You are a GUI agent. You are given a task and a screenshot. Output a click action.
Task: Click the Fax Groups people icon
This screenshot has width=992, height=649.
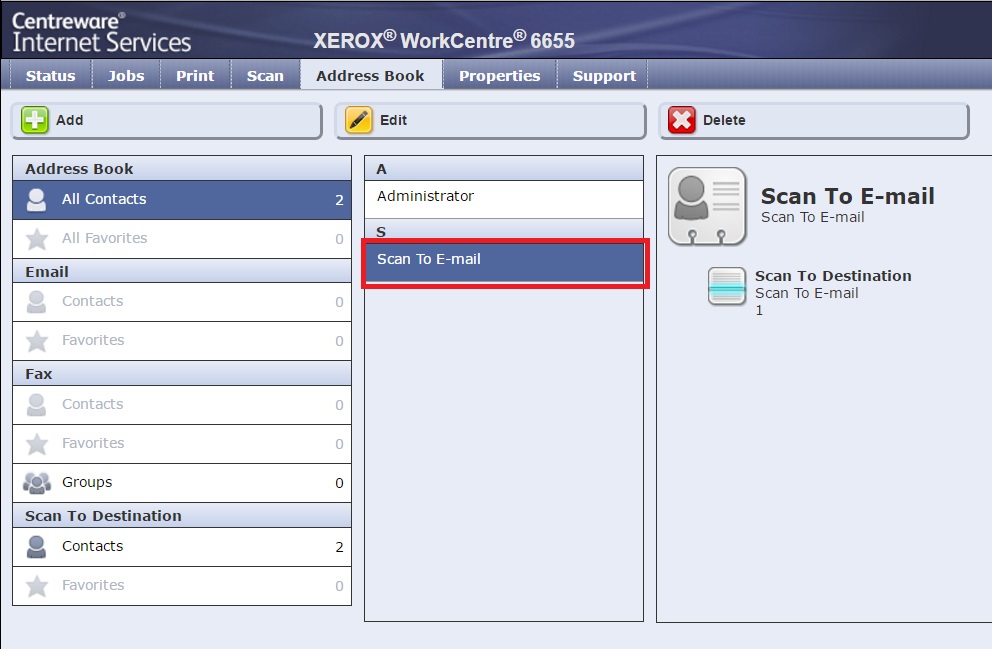pyautogui.click(x=37, y=483)
